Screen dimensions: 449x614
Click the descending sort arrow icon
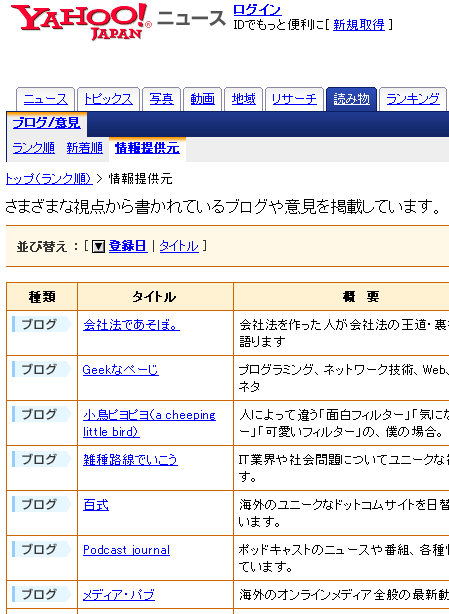[x=98, y=246]
